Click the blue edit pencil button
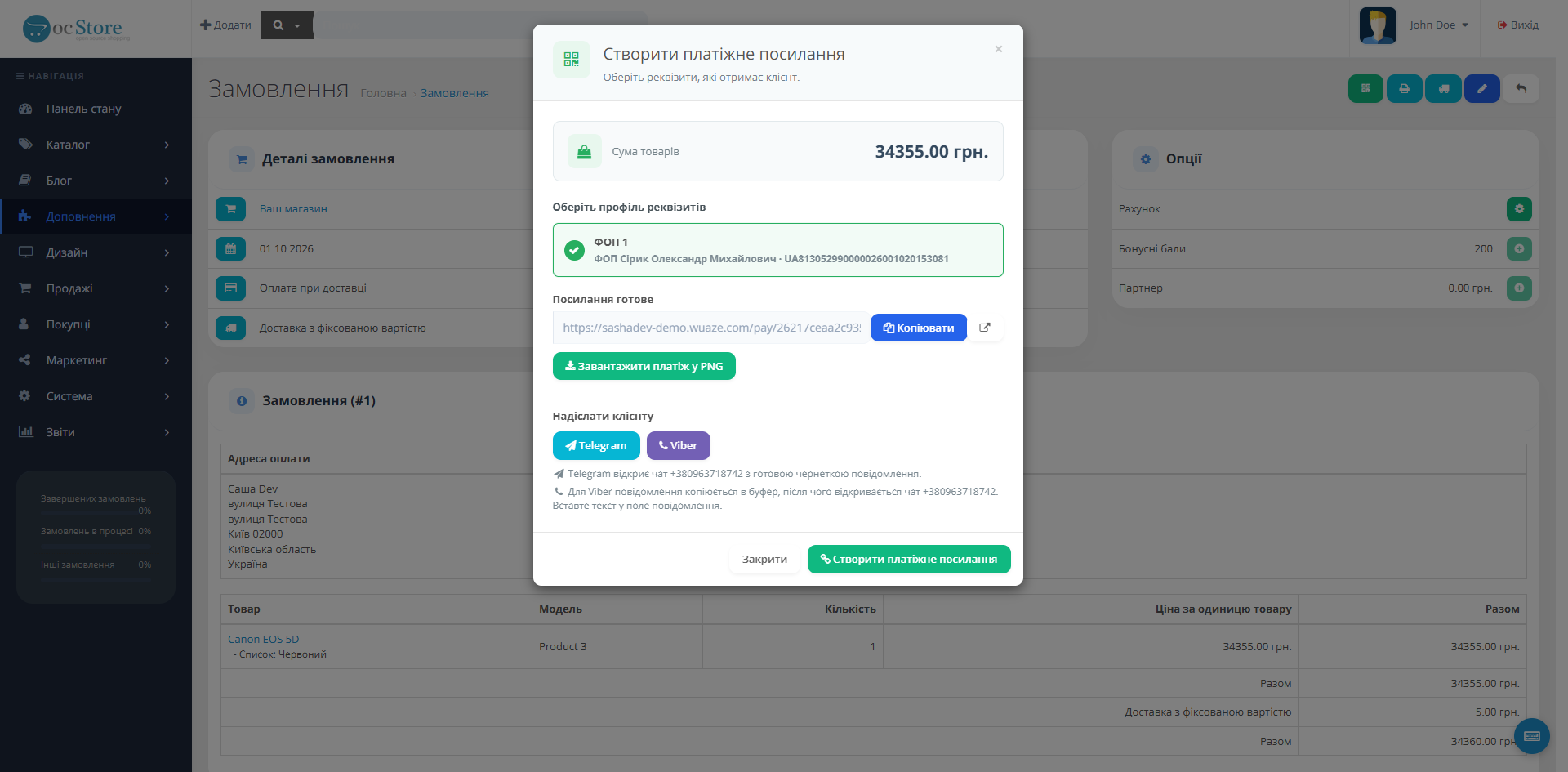 tap(1481, 88)
